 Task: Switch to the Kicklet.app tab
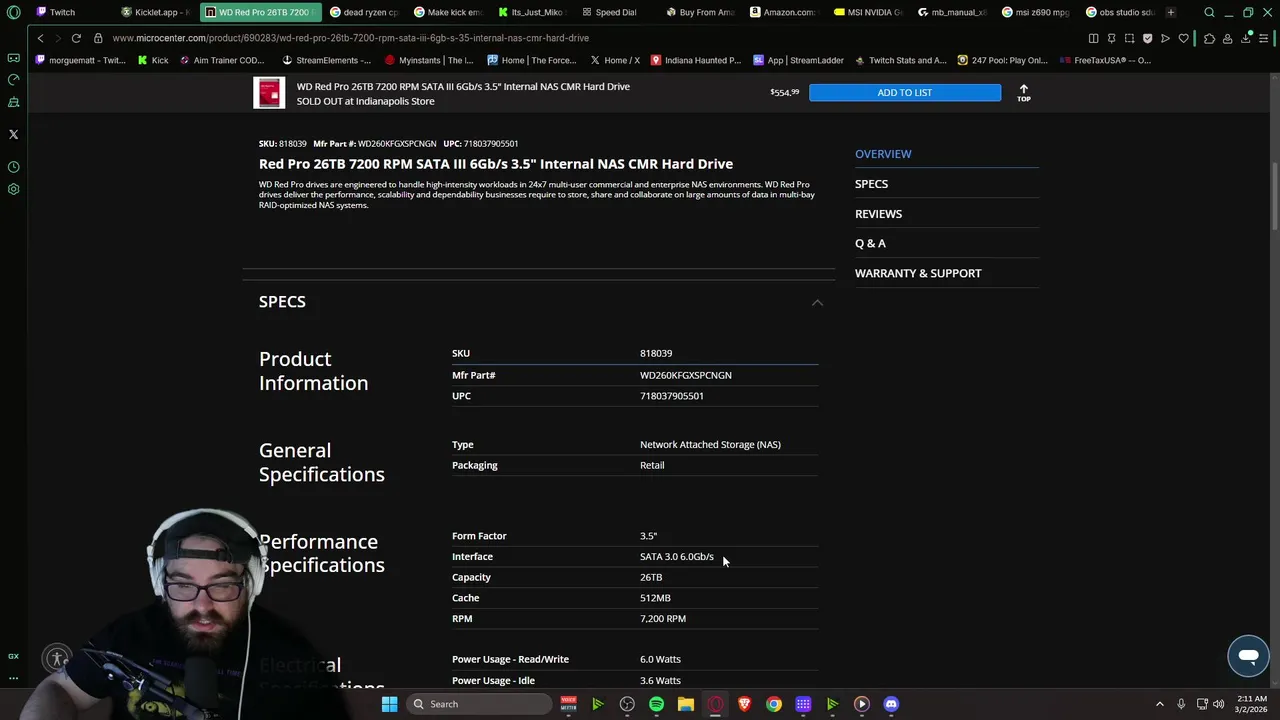click(156, 12)
